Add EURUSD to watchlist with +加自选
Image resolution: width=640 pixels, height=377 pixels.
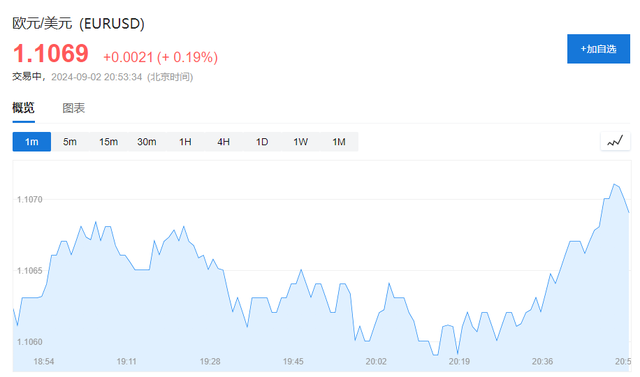598,49
